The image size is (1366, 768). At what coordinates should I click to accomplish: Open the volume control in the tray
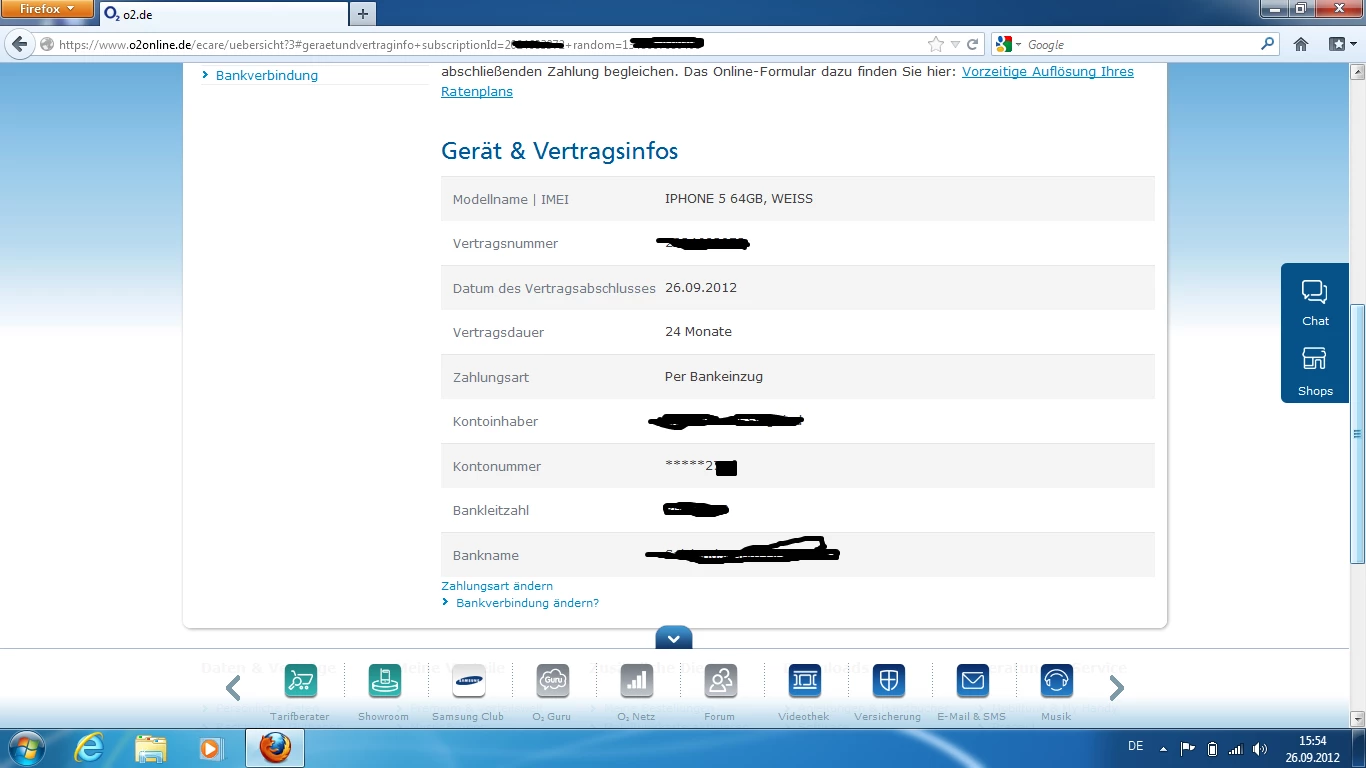[1260, 748]
